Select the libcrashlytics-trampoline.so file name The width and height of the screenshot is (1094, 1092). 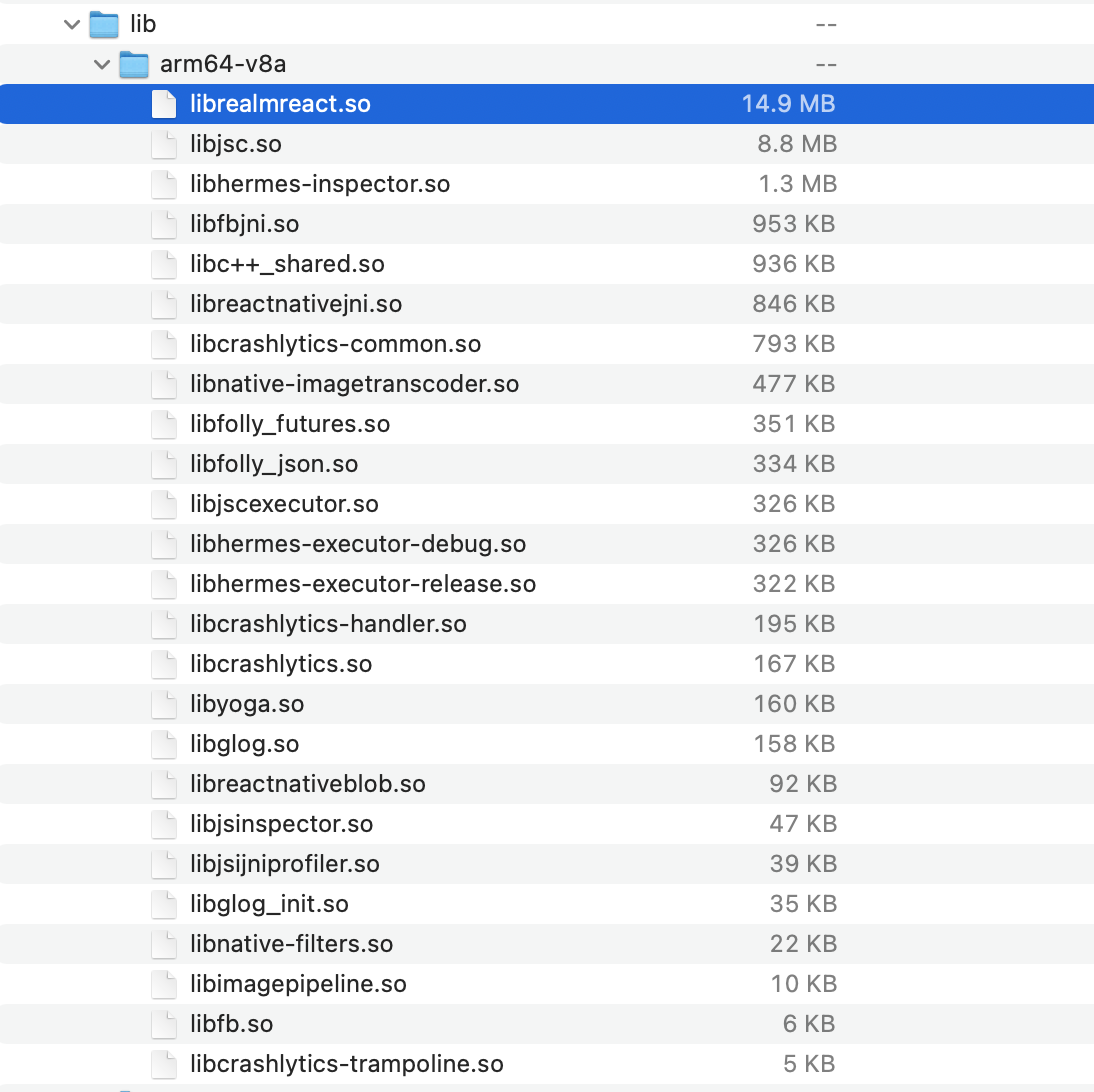(x=347, y=1064)
